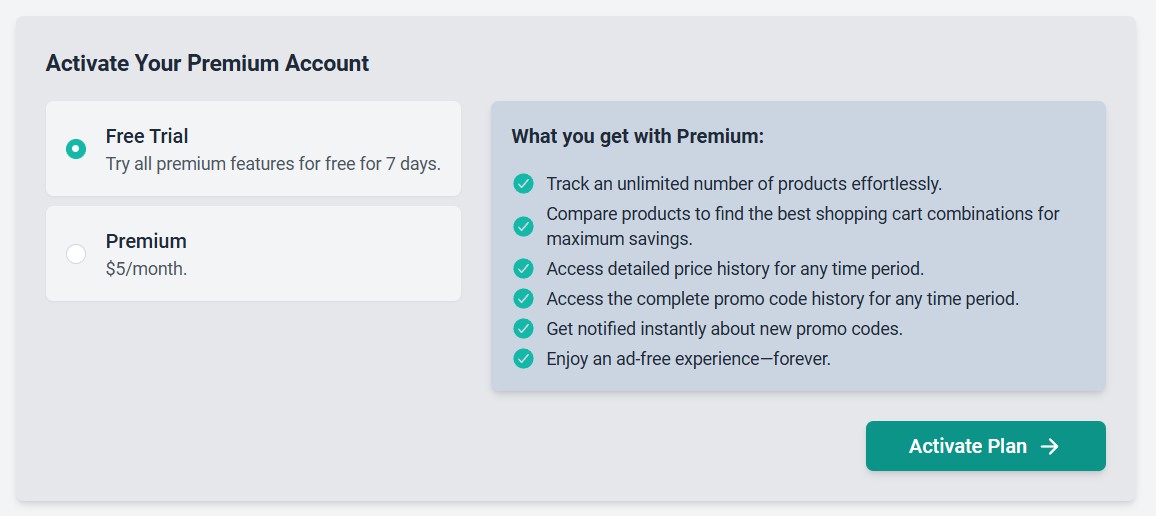Click the complete promo code history text
The image size is (1156, 516).
point(782,299)
